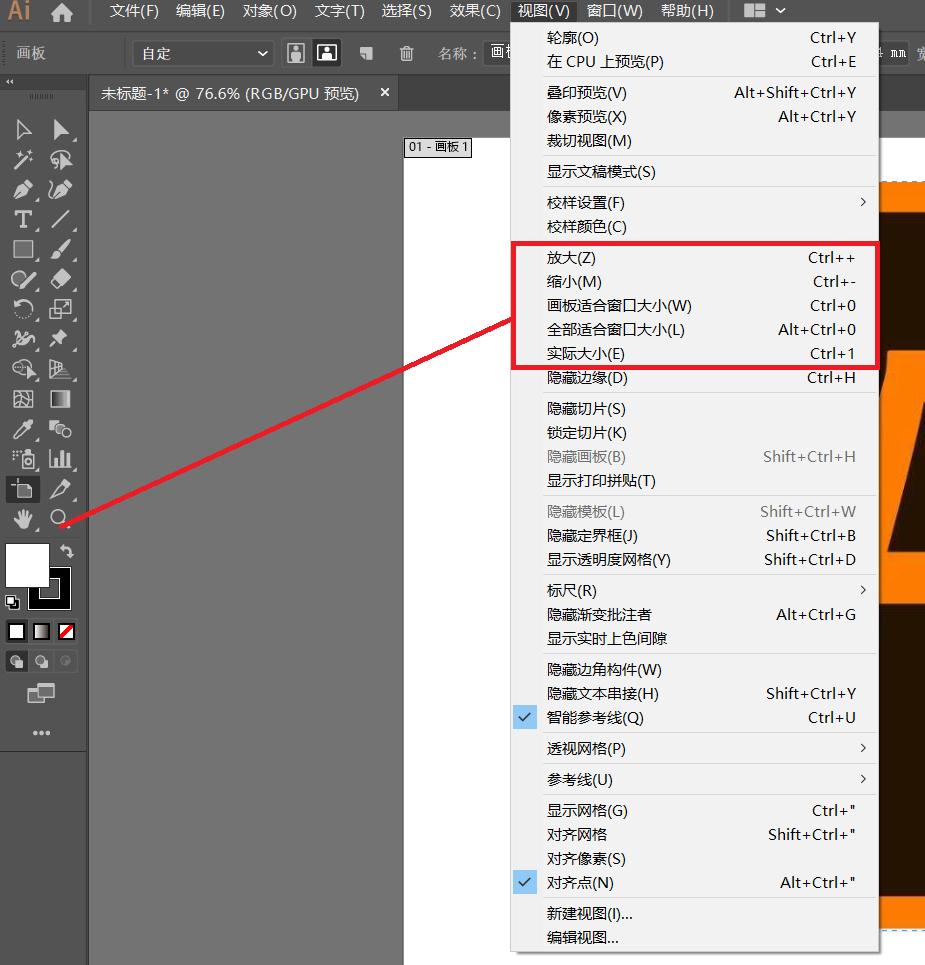Screen dimensions: 925x965
Task: Select the Eraser tool
Action: tap(60, 279)
